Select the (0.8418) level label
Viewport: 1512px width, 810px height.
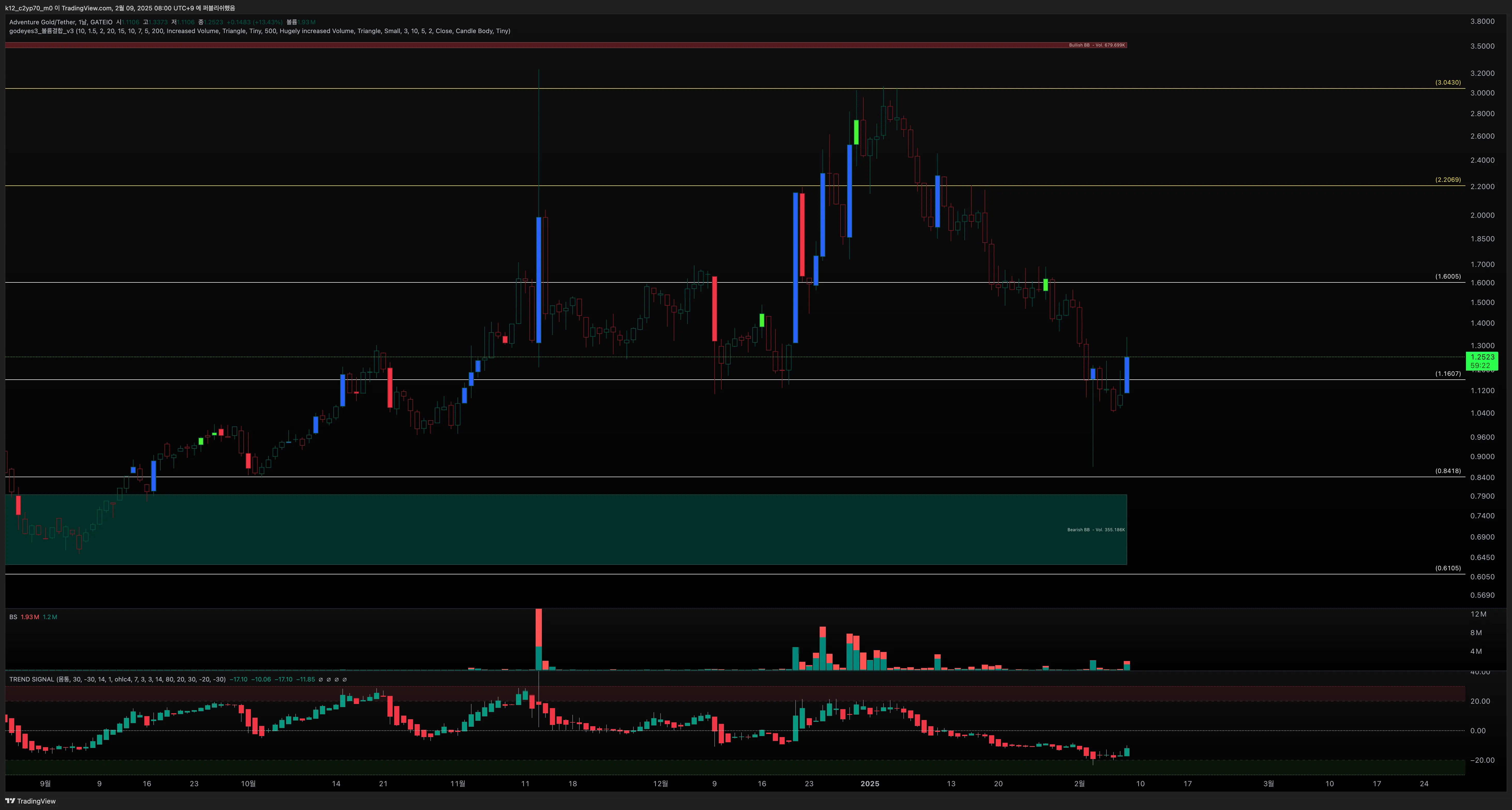click(1448, 471)
